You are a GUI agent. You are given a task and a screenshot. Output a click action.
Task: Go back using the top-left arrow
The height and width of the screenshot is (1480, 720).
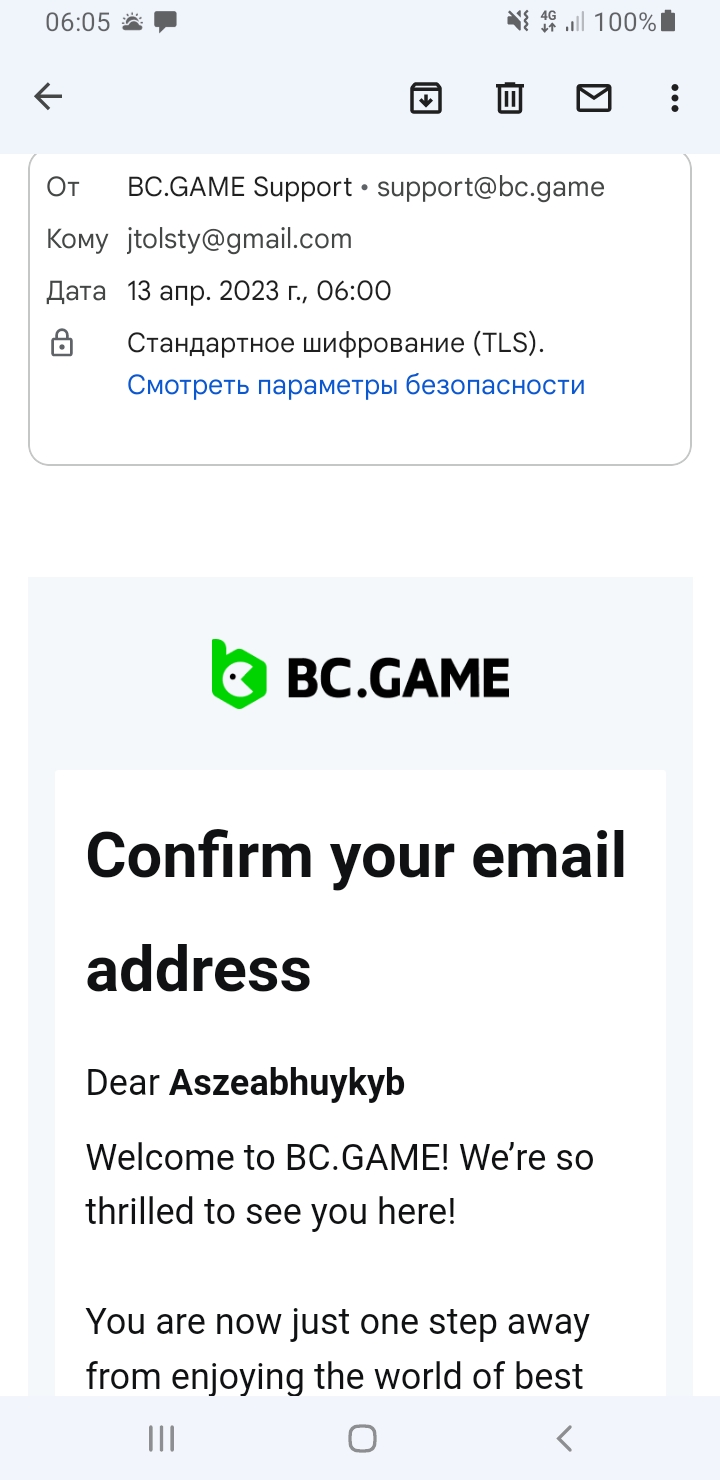pos(48,97)
